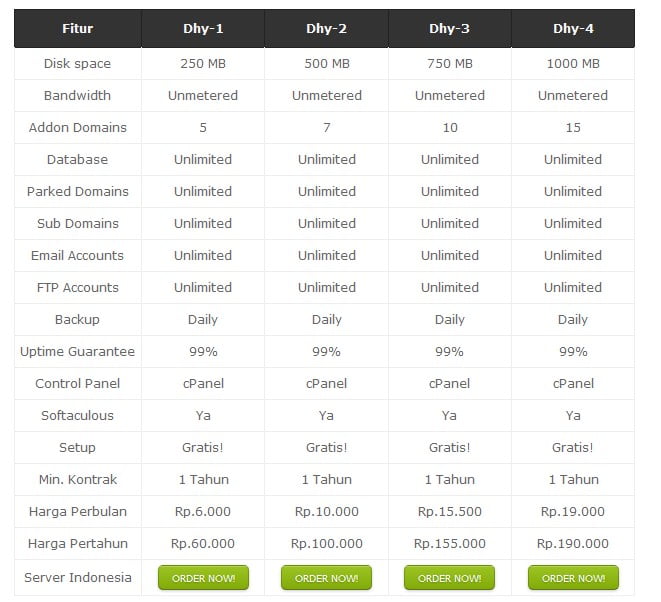The width and height of the screenshot is (661, 602).
Task: Hit ORDER NOW! for the Dhy-4 package
Action: pos(573,578)
